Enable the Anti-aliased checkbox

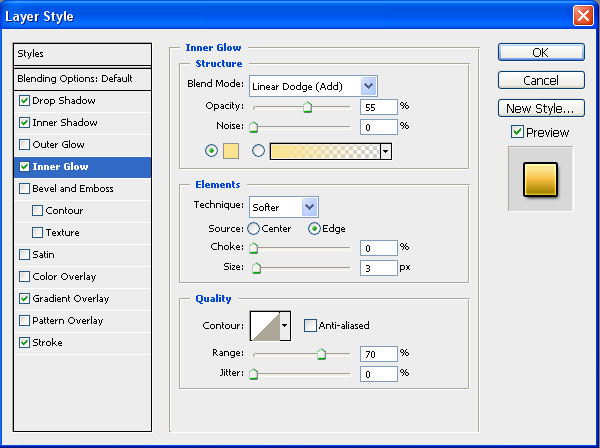tap(310, 326)
